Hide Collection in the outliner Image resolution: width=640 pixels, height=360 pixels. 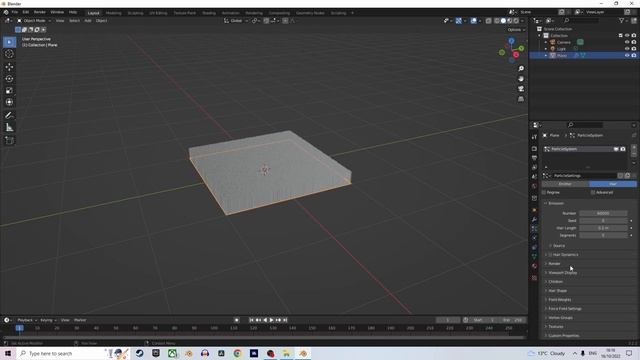click(x=627, y=36)
